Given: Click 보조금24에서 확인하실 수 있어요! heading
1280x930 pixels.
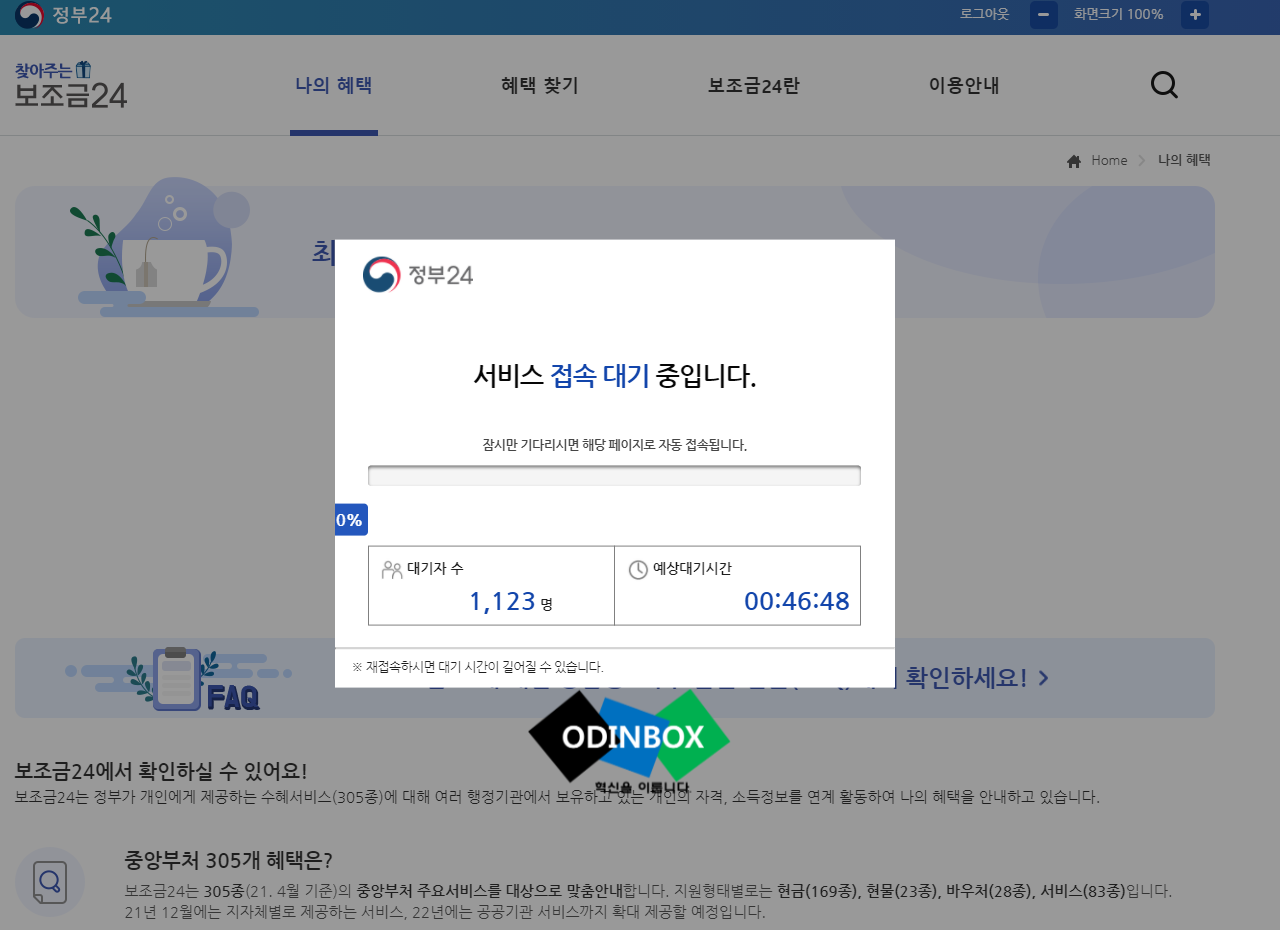Looking at the screenshot, I should tap(161, 771).
